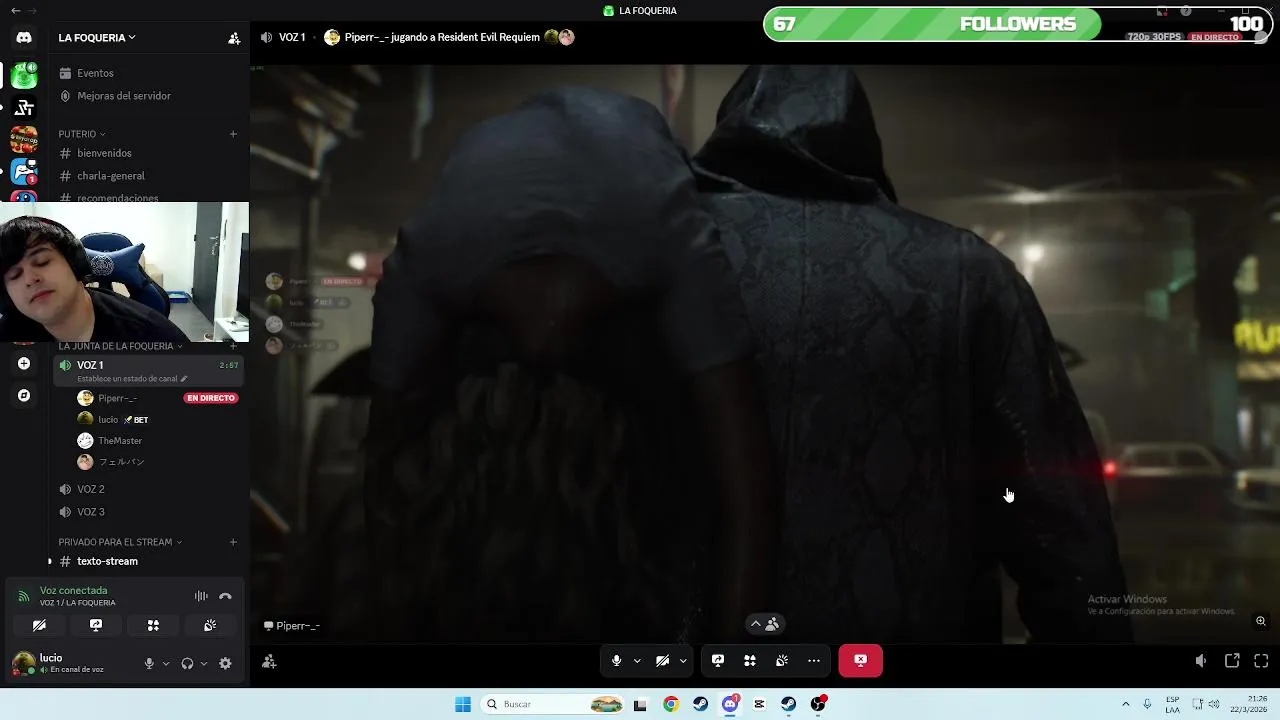Mute microphone in the user panel
The image size is (1280, 720).
pyautogui.click(x=149, y=663)
